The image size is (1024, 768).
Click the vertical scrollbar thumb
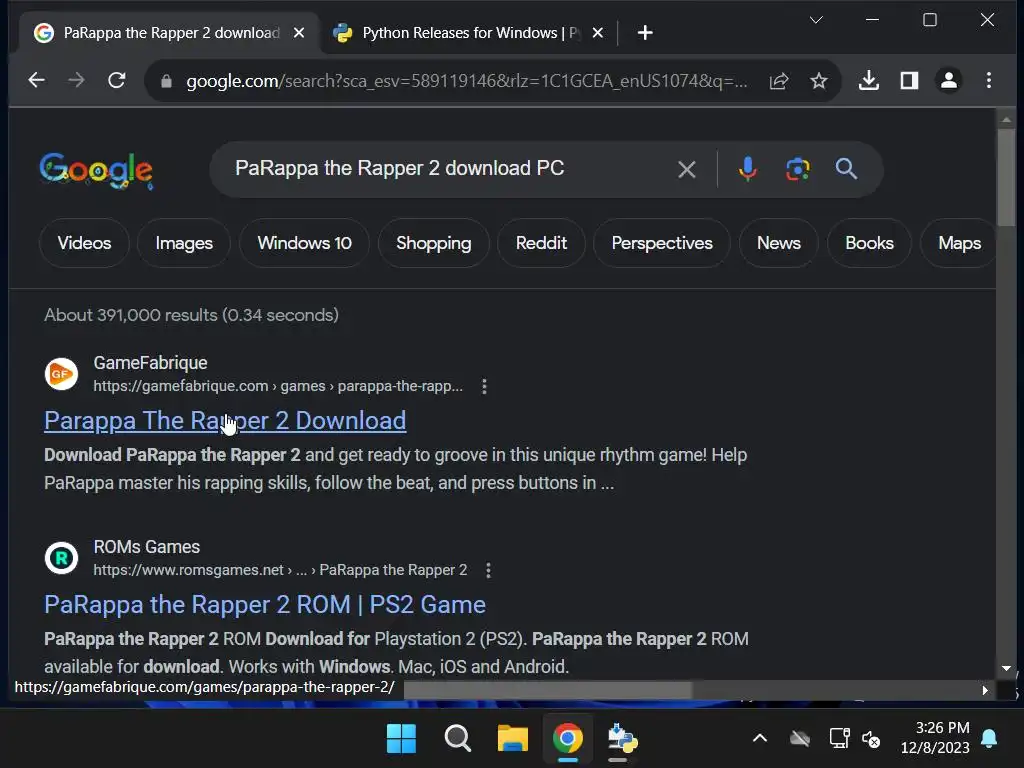point(1006,177)
